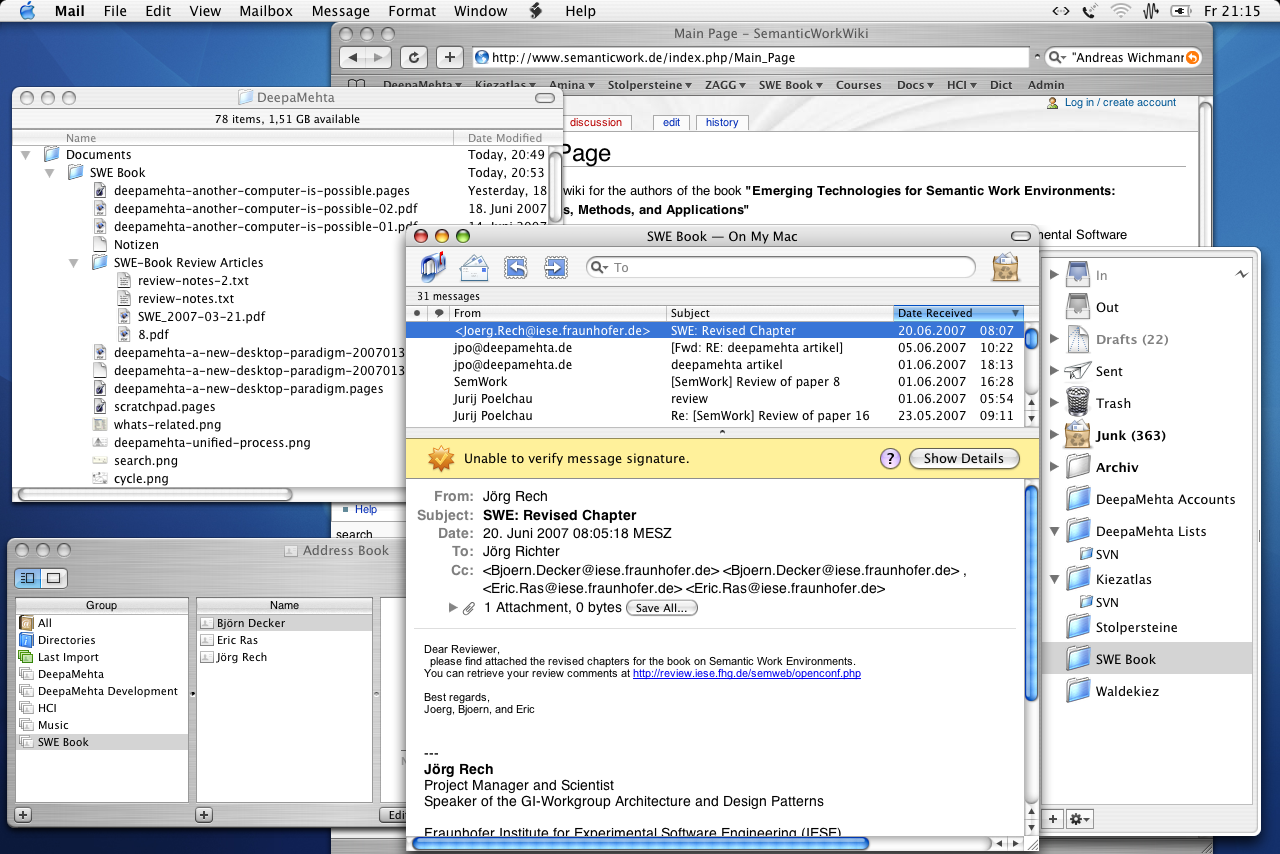Click the Show Details button
The image size is (1280, 854).
pyautogui.click(x=963, y=459)
